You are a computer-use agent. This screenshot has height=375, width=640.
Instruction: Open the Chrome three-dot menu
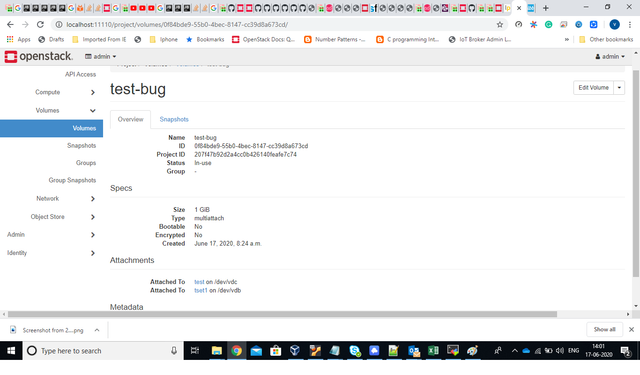click(630, 24)
